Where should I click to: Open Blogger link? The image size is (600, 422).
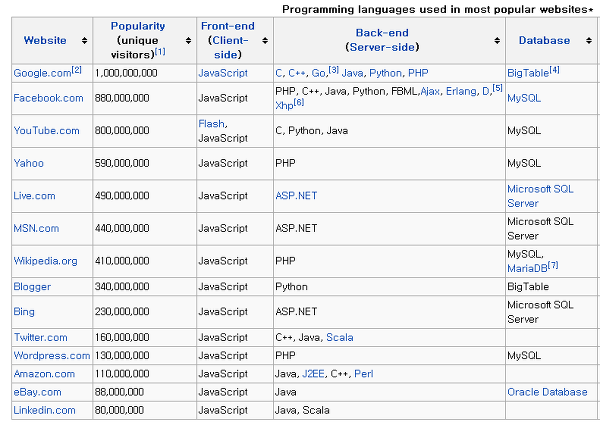click(x=32, y=287)
